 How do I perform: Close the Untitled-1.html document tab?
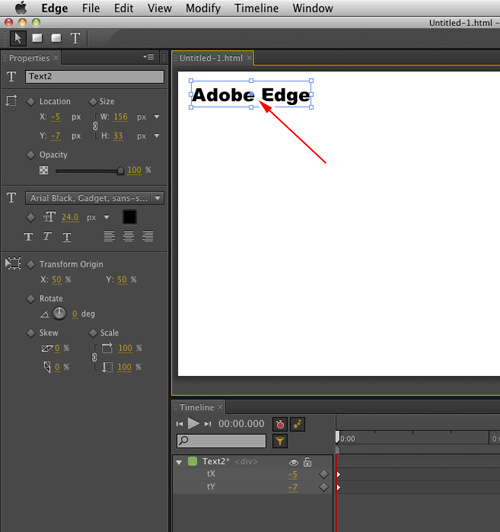pos(249,58)
